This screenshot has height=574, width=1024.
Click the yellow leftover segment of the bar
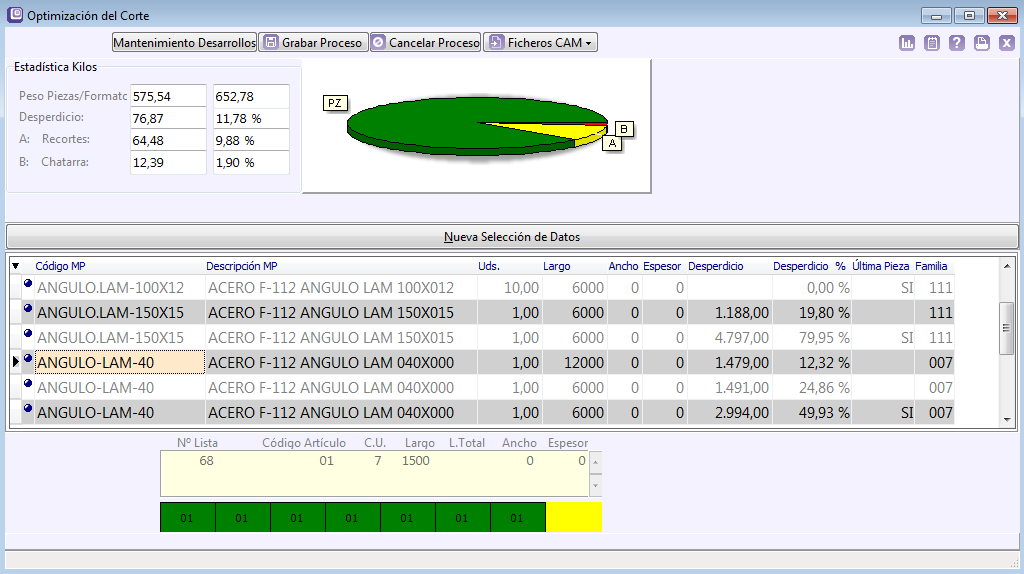tap(573, 517)
